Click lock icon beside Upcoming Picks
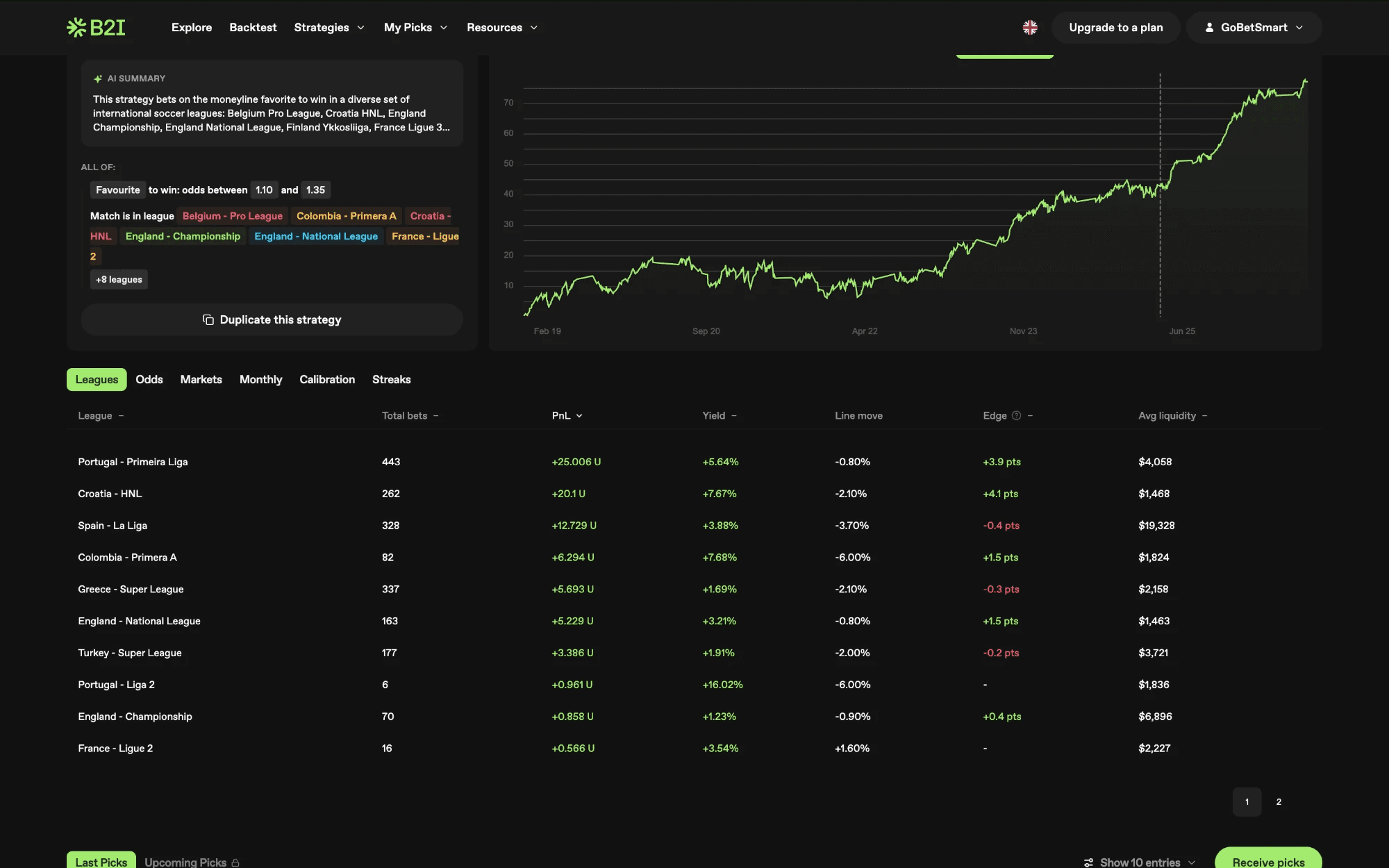The height and width of the screenshot is (868, 1389). 235,862
